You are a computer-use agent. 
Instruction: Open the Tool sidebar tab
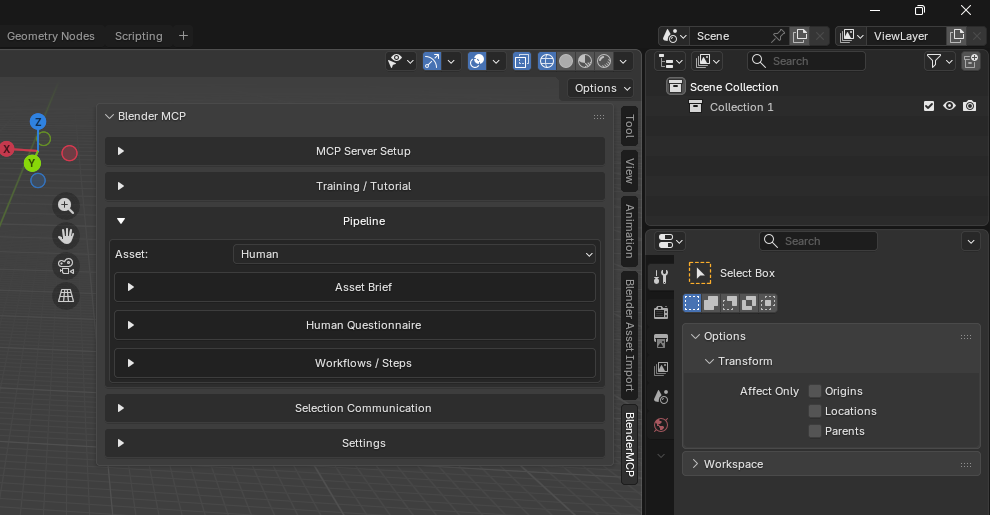[629, 126]
